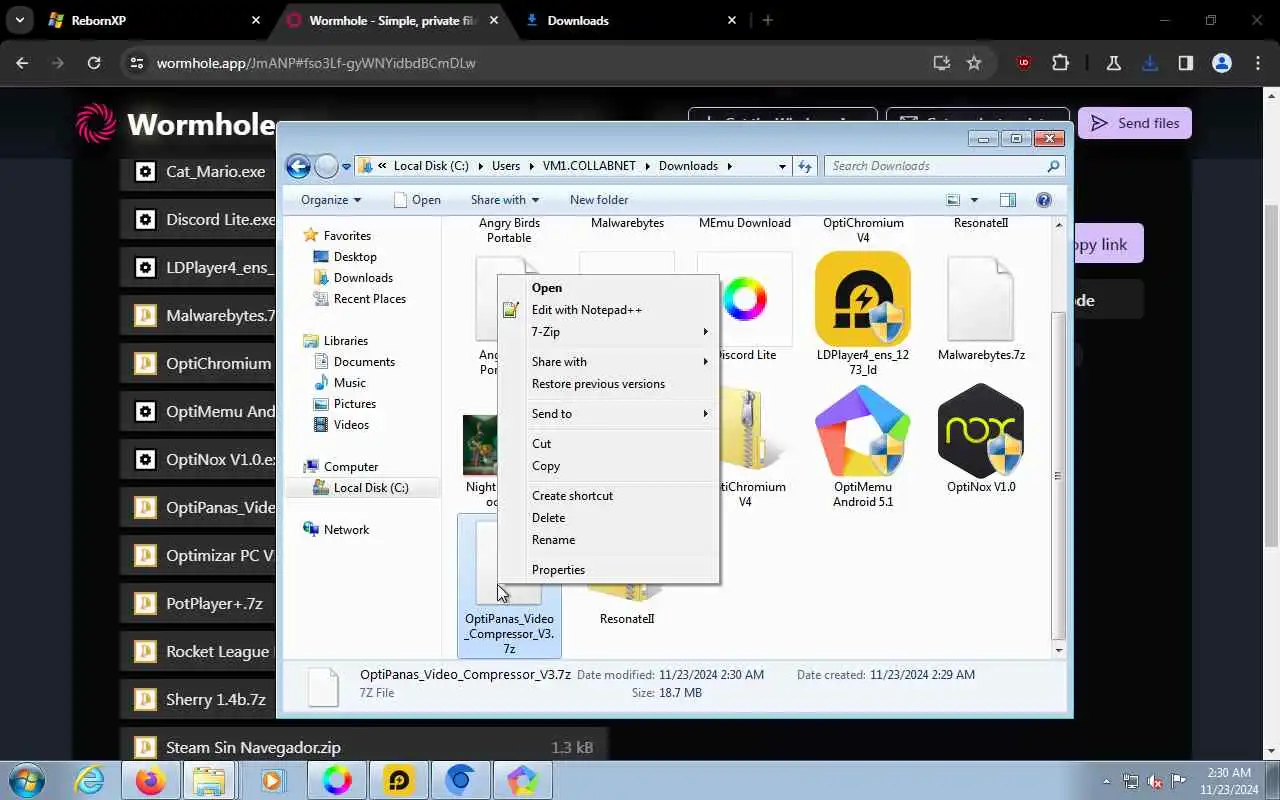Click the Explorer back arrow button

pyautogui.click(x=297, y=166)
